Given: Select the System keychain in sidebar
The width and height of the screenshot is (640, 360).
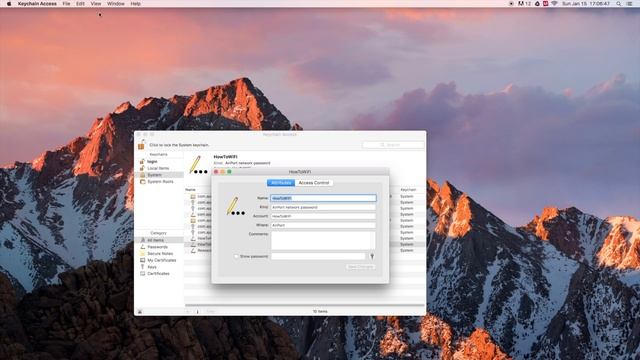Looking at the screenshot, I should point(159,175).
